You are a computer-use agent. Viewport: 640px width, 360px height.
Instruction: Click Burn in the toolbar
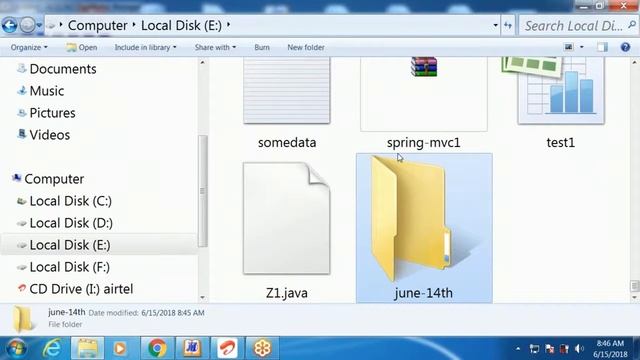pyautogui.click(x=262, y=47)
